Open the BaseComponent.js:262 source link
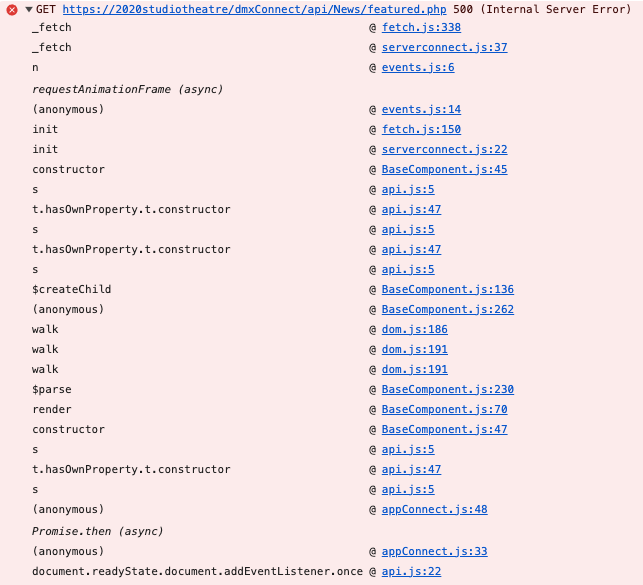The width and height of the screenshot is (643, 585). coord(447,310)
